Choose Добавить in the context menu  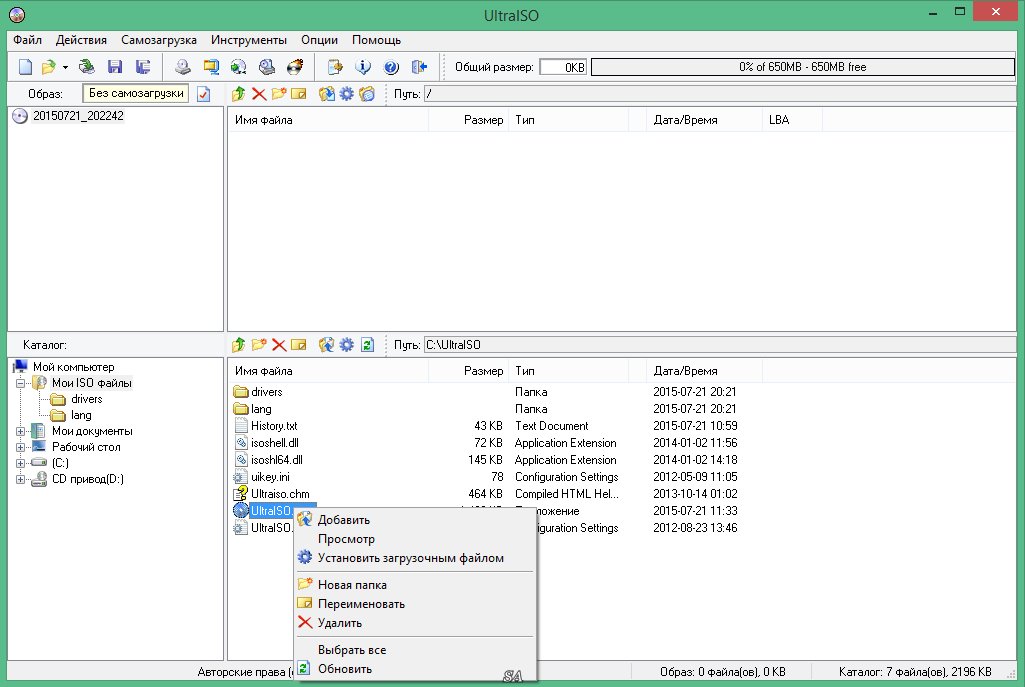(415, 520)
